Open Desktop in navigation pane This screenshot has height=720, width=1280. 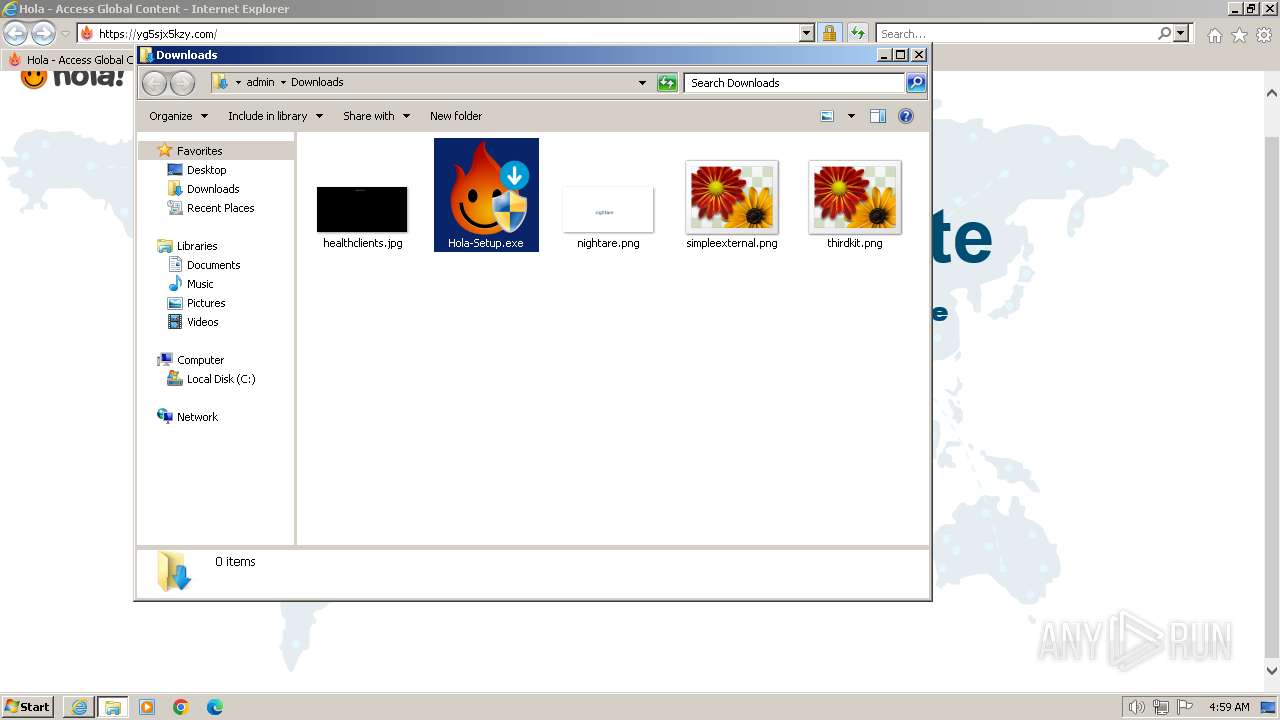206,170
